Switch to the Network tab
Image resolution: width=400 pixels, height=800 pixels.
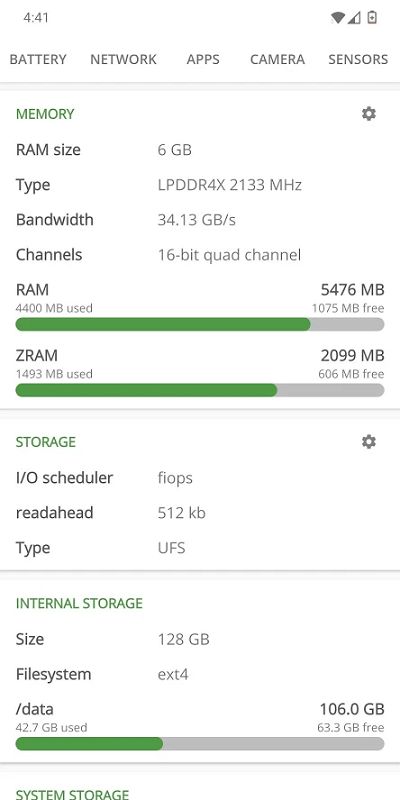pos(123,59)
